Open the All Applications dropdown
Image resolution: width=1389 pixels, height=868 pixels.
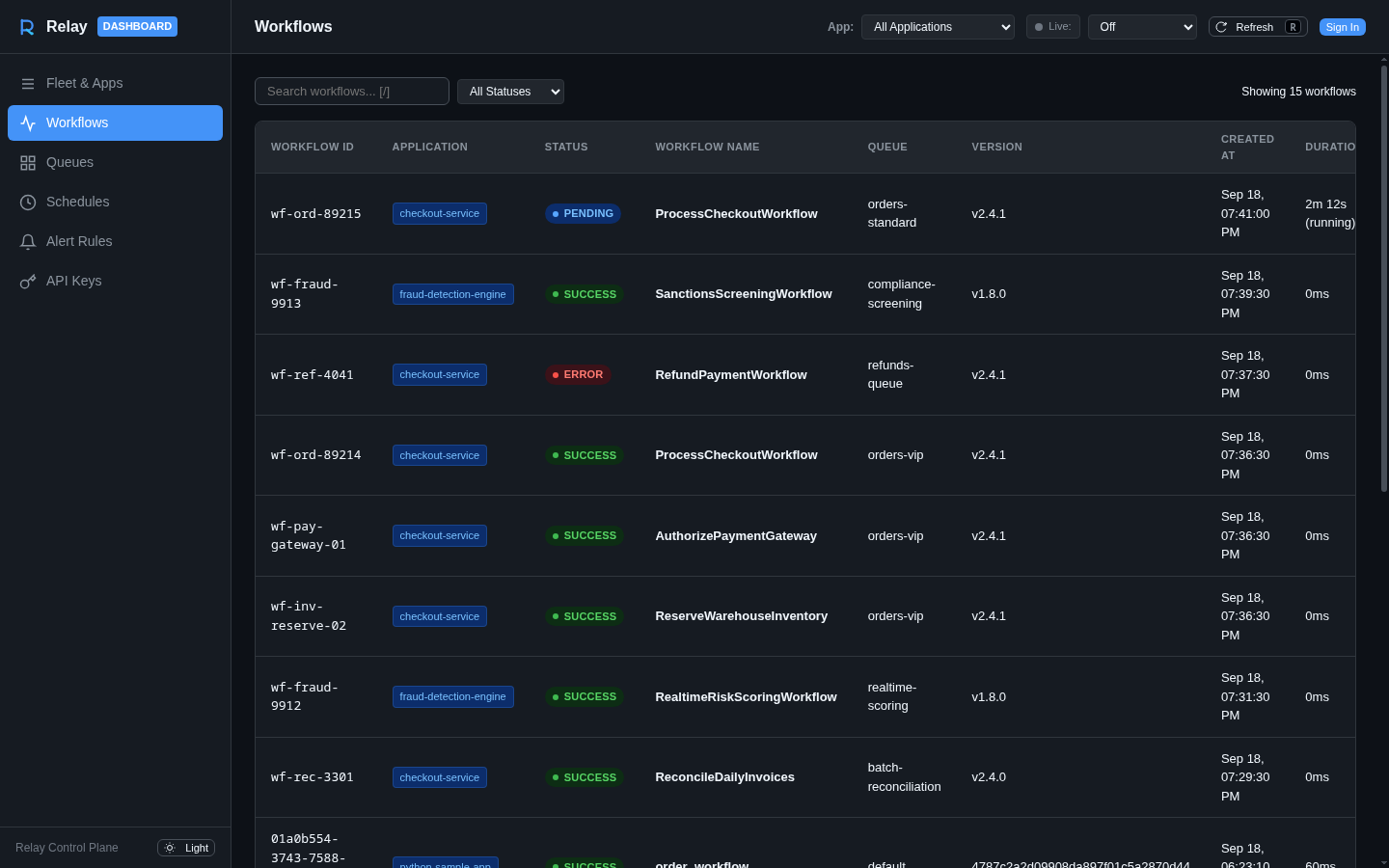pos(938,27)
